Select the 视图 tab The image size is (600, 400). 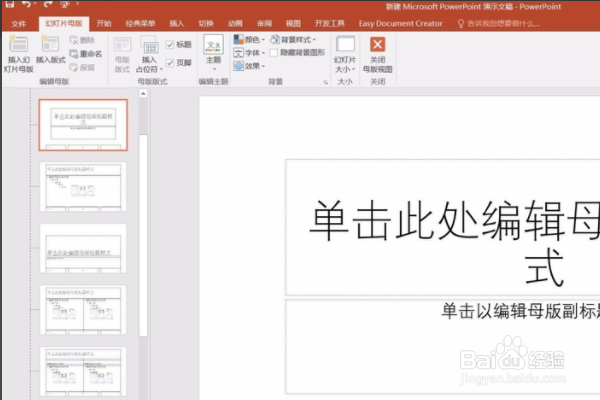[x=293, y=24]
